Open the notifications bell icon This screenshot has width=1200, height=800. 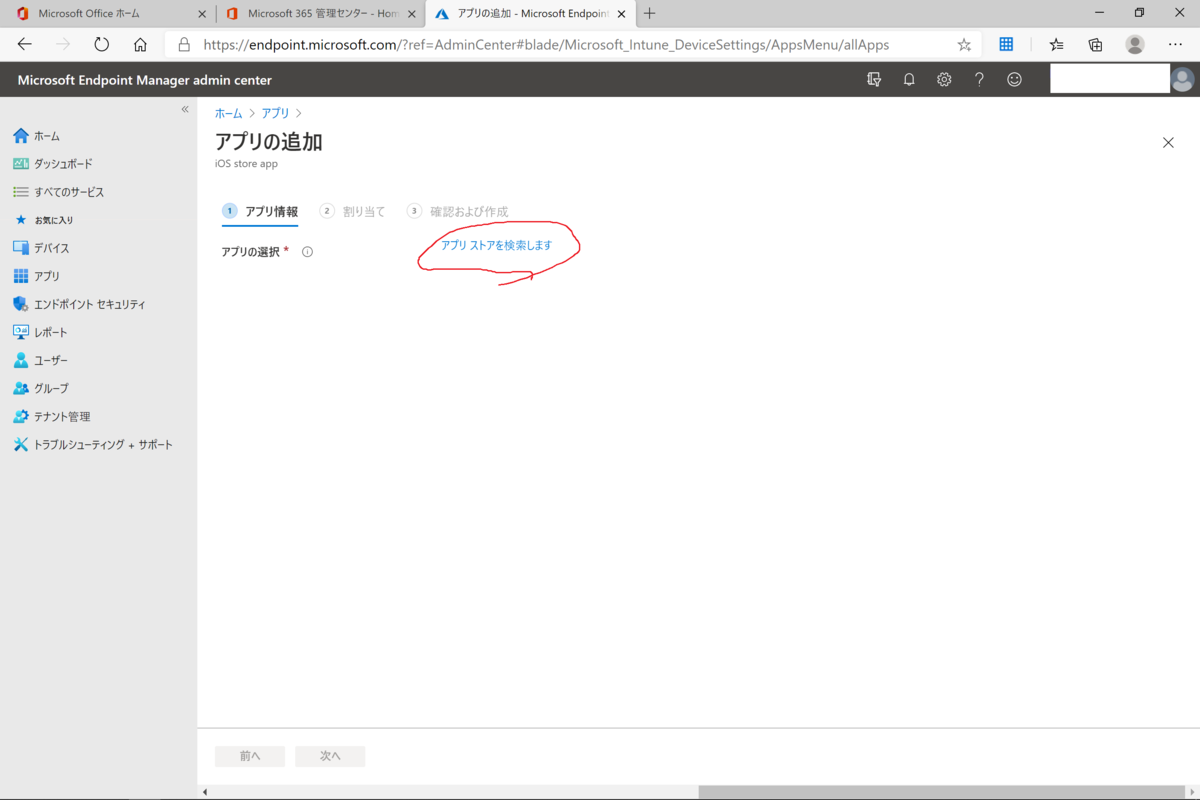[x=909, y=79]
